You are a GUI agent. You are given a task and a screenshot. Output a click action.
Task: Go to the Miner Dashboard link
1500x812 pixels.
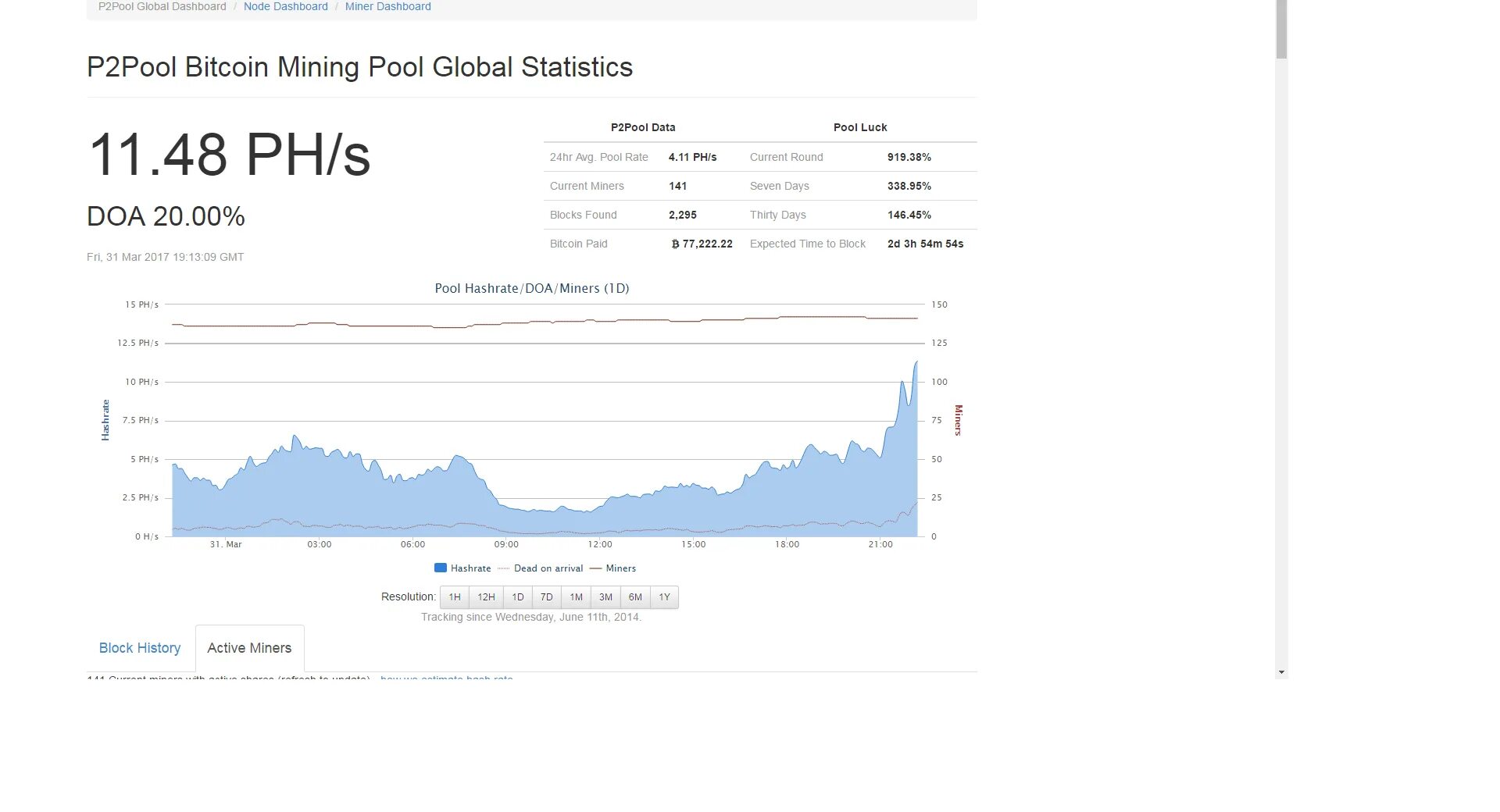387,7
